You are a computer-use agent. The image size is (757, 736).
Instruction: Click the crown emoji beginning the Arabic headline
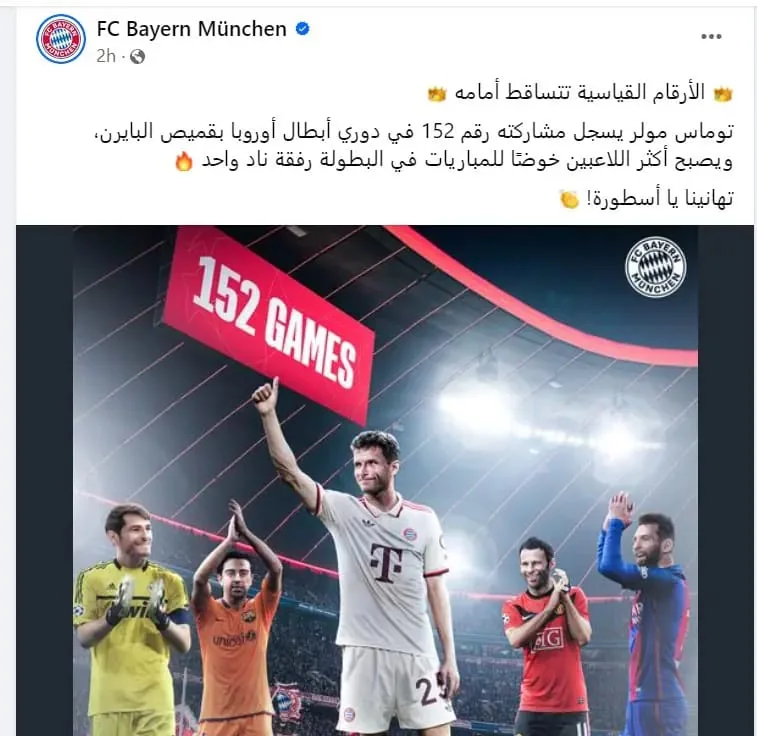[723, 94]
